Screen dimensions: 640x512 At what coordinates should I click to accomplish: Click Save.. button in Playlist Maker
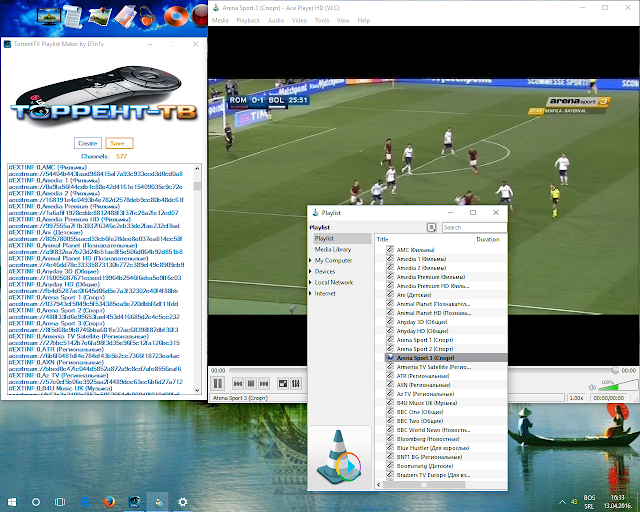click(119, 143)
